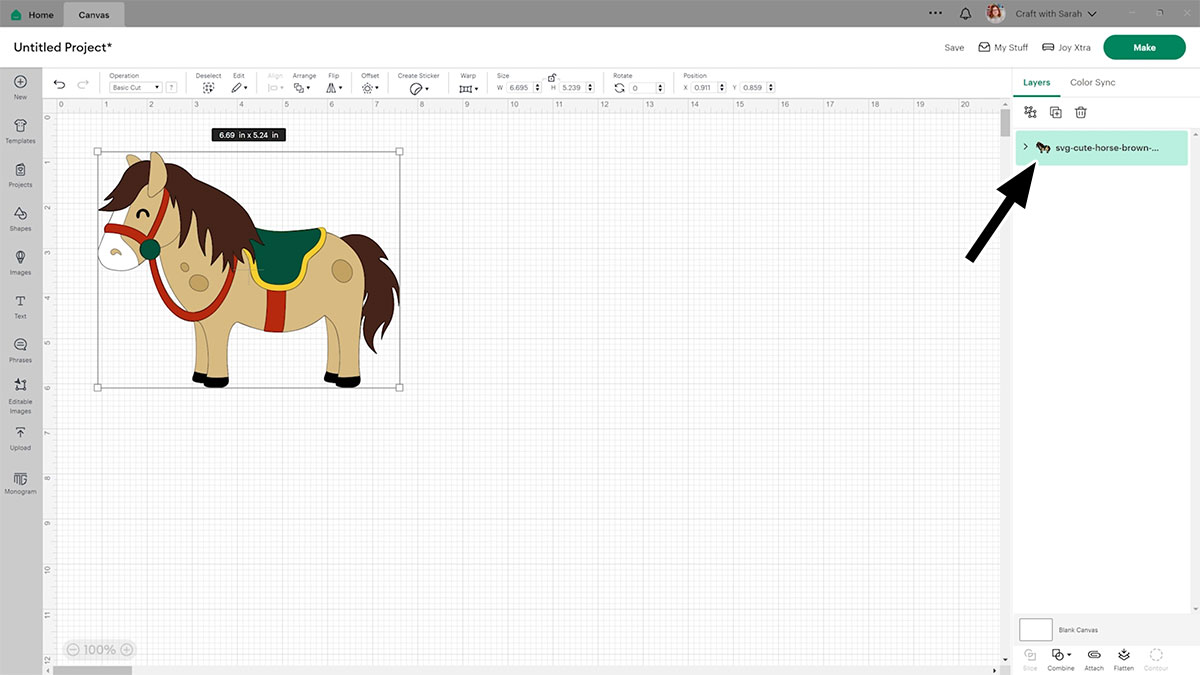Duplicate the selected layer

1056,113
